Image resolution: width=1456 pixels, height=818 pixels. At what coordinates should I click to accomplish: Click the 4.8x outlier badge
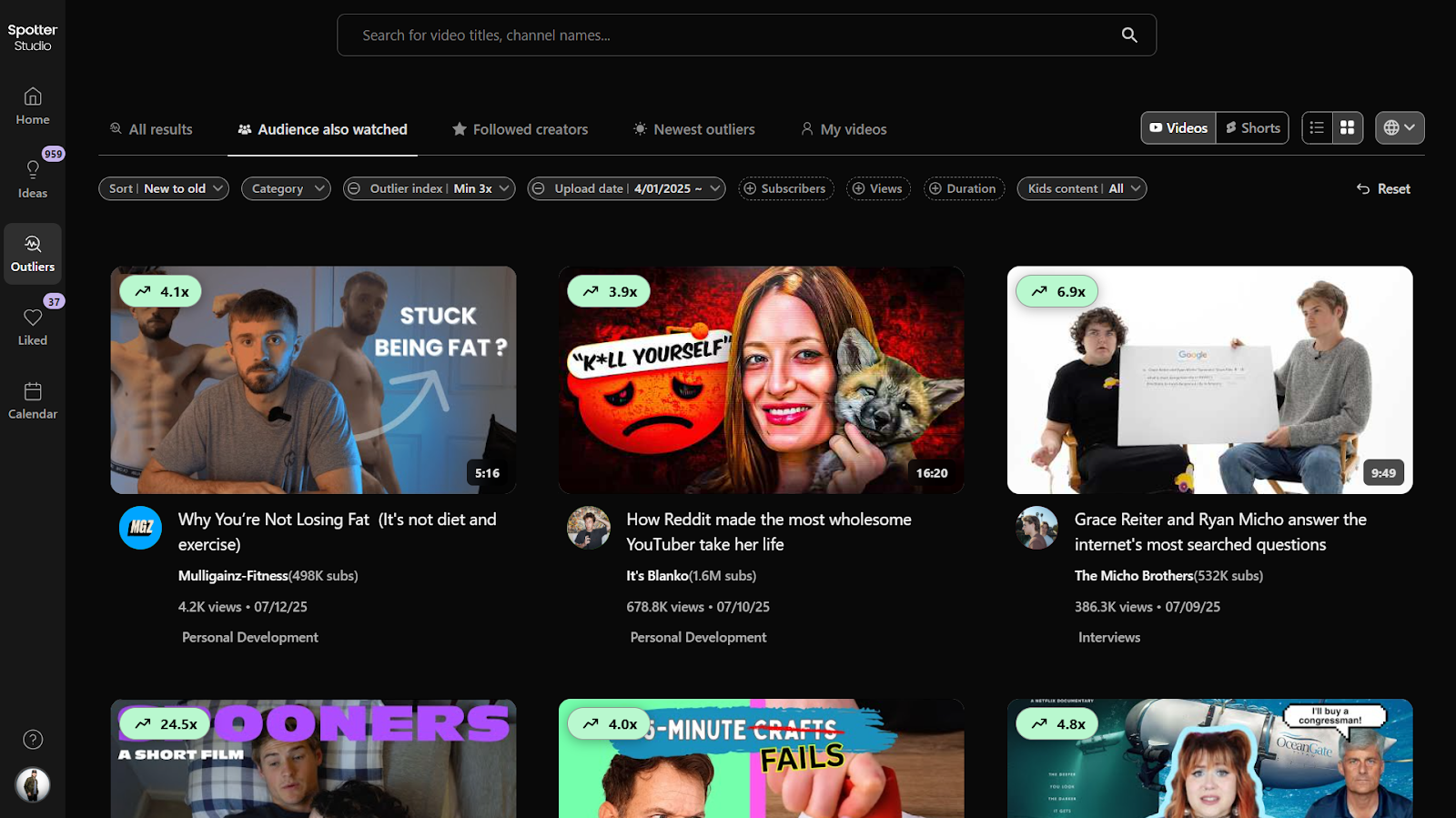pos(1057,724)
